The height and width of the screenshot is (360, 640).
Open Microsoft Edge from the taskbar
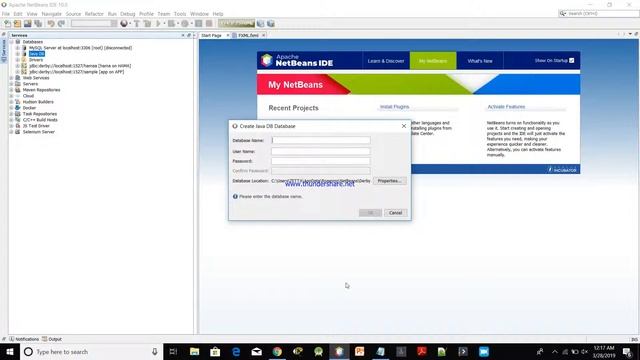coord(236,351)
